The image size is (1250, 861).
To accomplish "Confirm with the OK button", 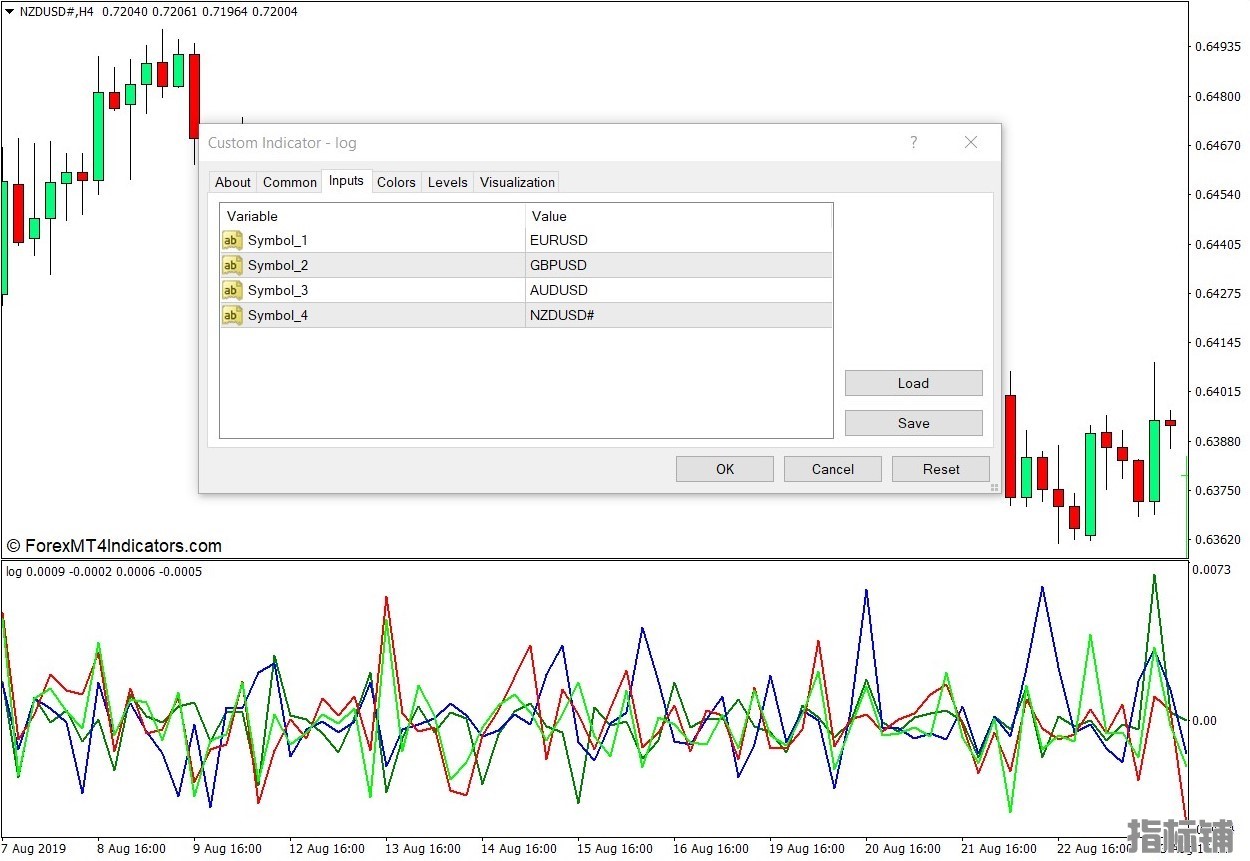I will 725,469.
